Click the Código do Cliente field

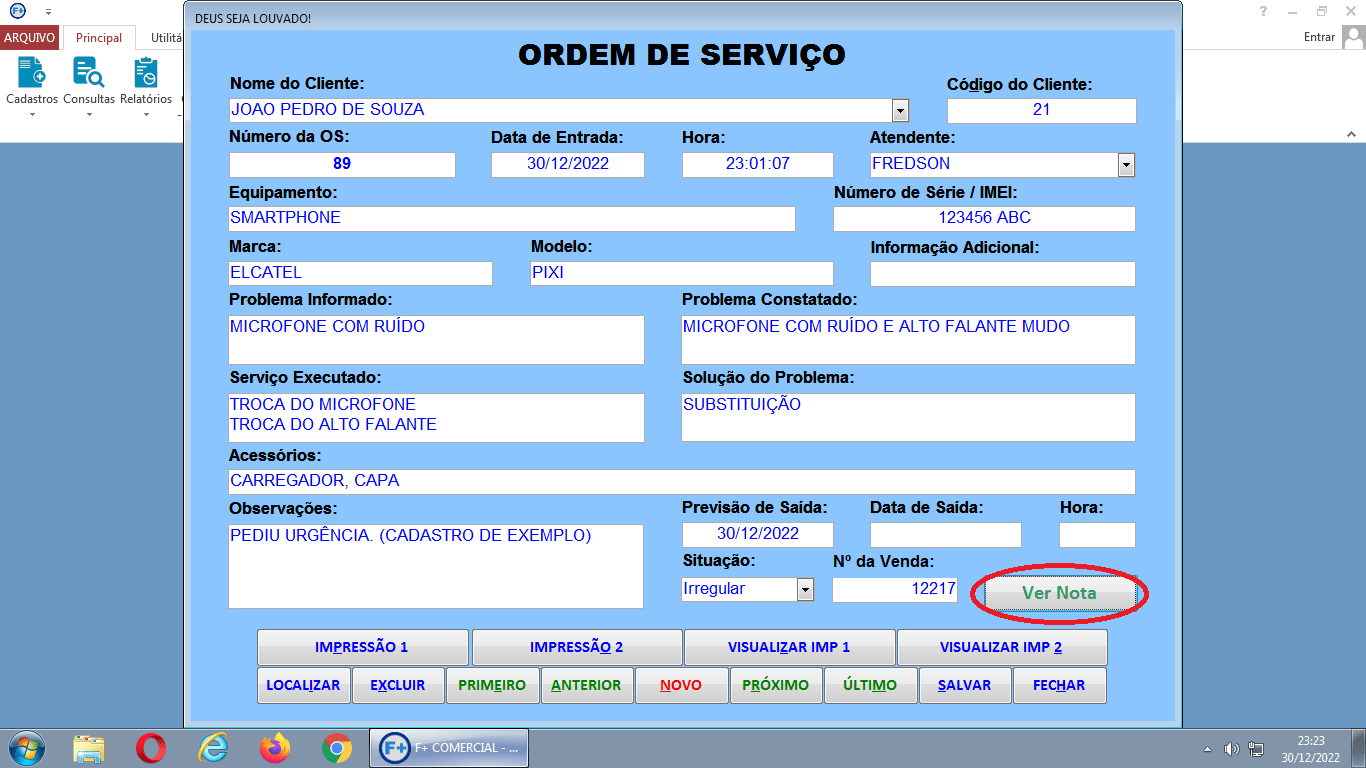pos(1042,110)
